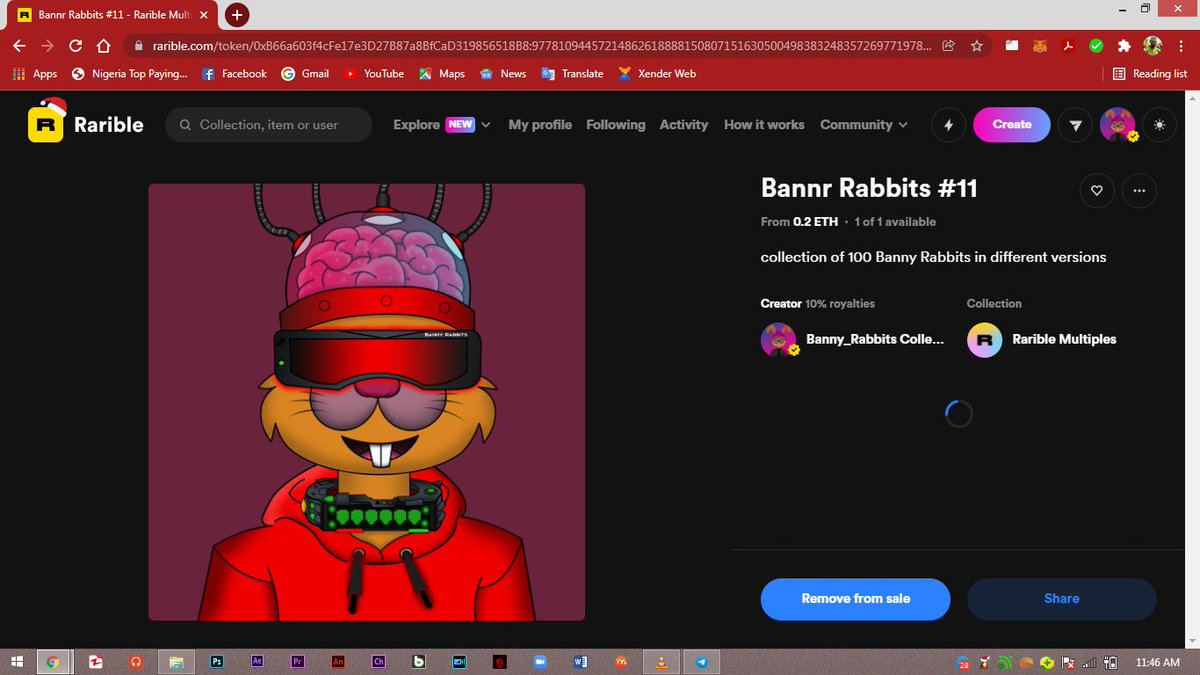Screen dimensions: 1200x675
Task: Open How it works
Action: [x=764, y=125]
